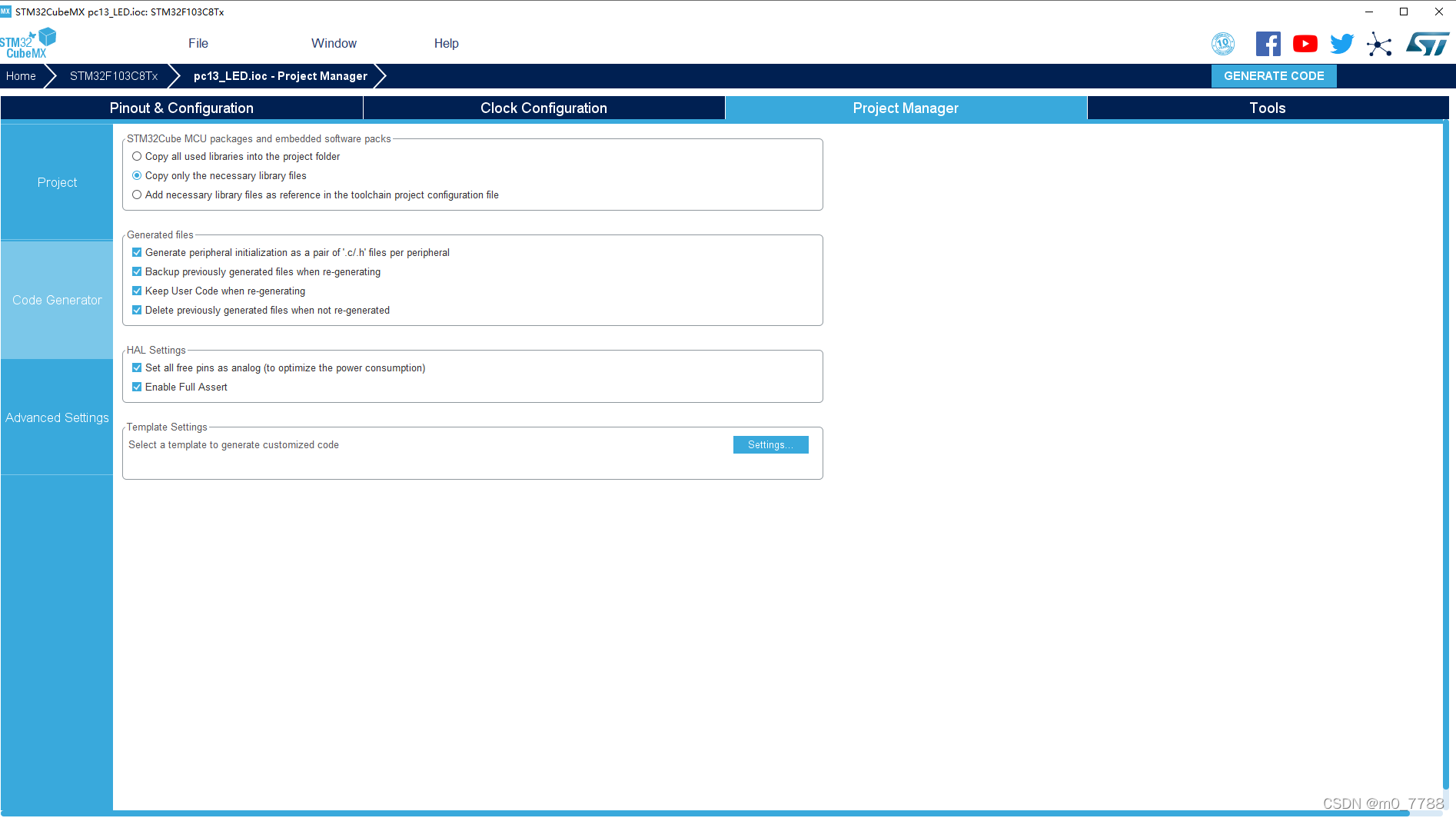Click the STM32CubeMX logo icon

pos(28,43)
